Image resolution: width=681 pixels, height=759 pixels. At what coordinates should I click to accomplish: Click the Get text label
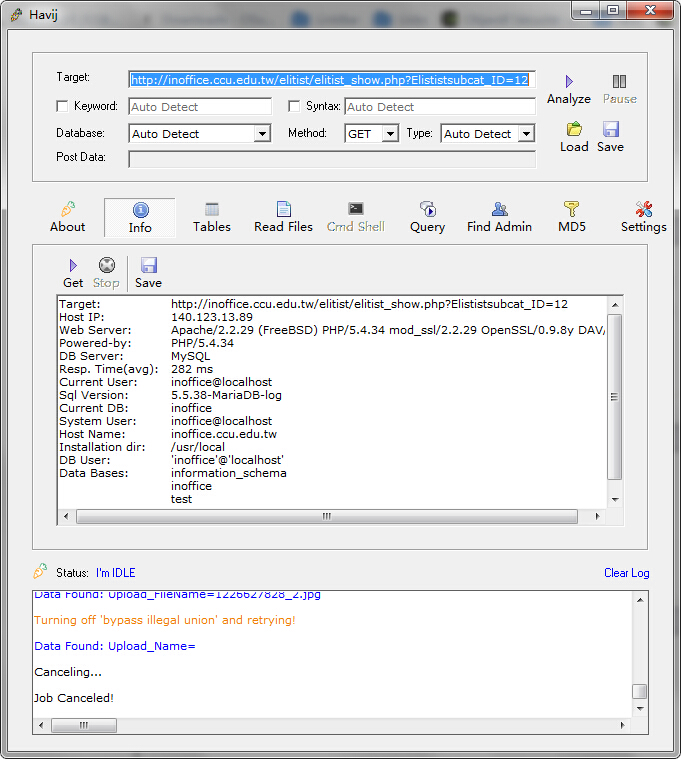coord(73,283)
